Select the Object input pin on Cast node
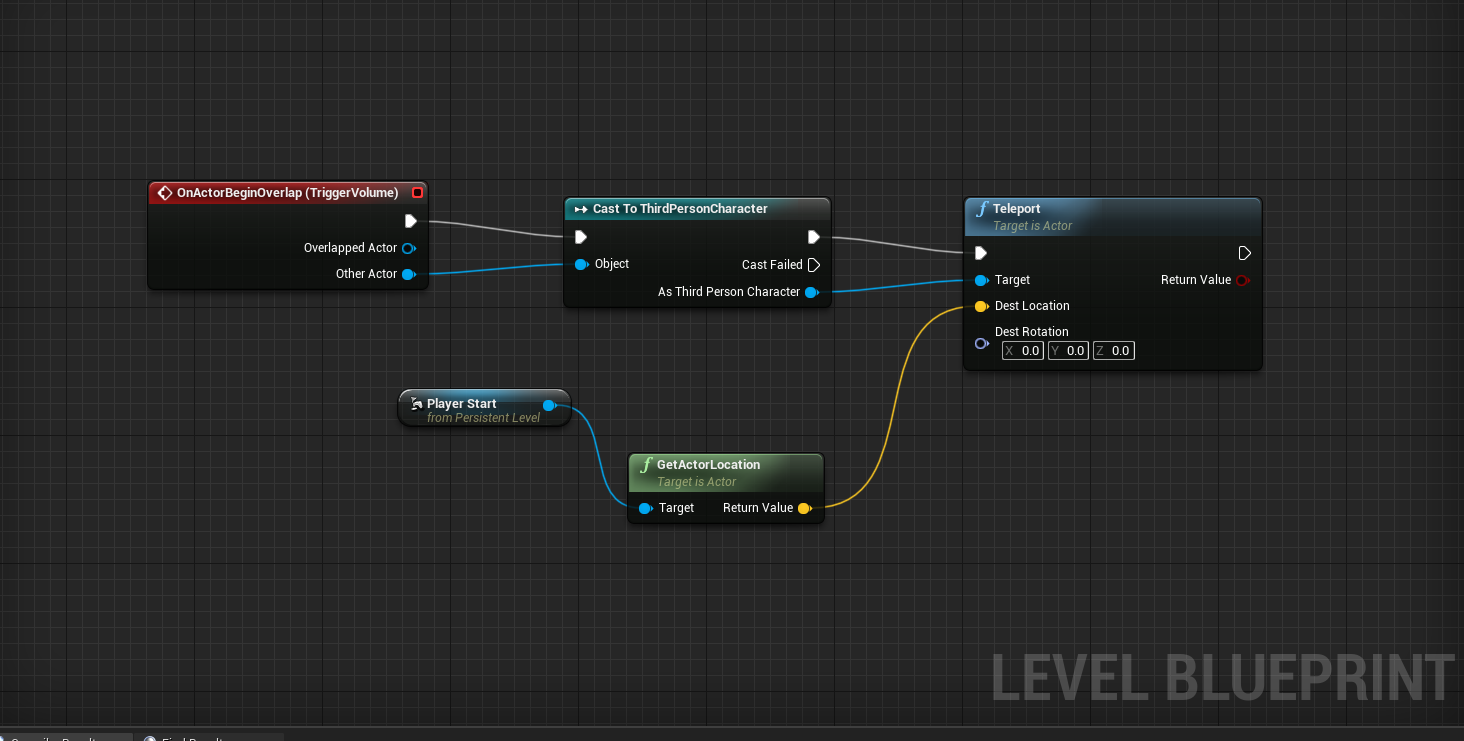This screenshot has width=1464, height=741. (x=581, y=264)
